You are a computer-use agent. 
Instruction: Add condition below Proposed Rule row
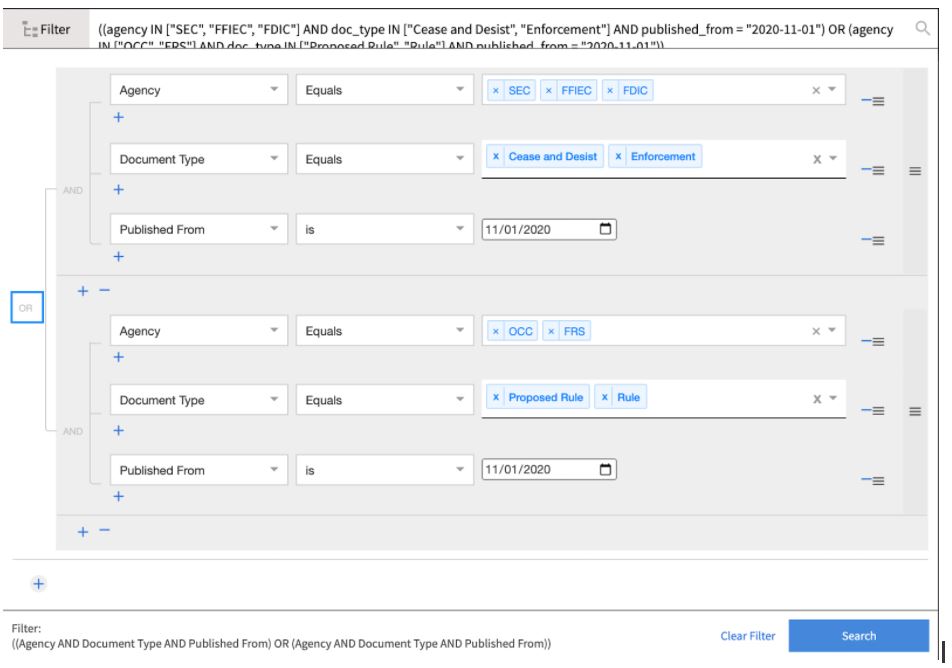click(x=118, y=431)
